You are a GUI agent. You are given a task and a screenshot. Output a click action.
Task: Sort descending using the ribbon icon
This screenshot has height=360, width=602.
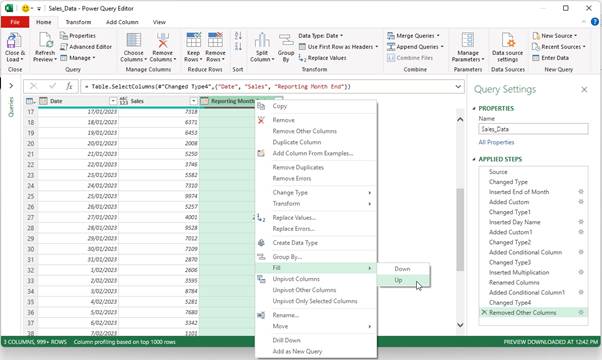click(x=238, y=46)
